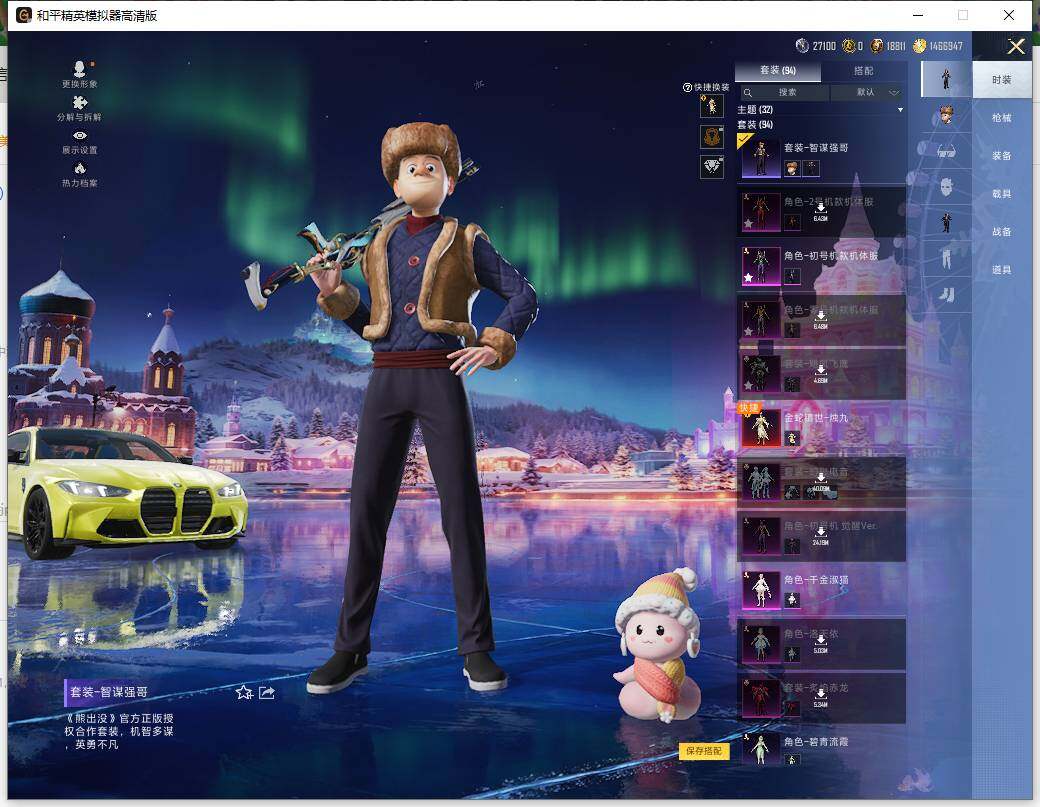Select the 角色-千金淑猫 outfit row
Viewport: 1040px width, 807px height.
point(822,589)
